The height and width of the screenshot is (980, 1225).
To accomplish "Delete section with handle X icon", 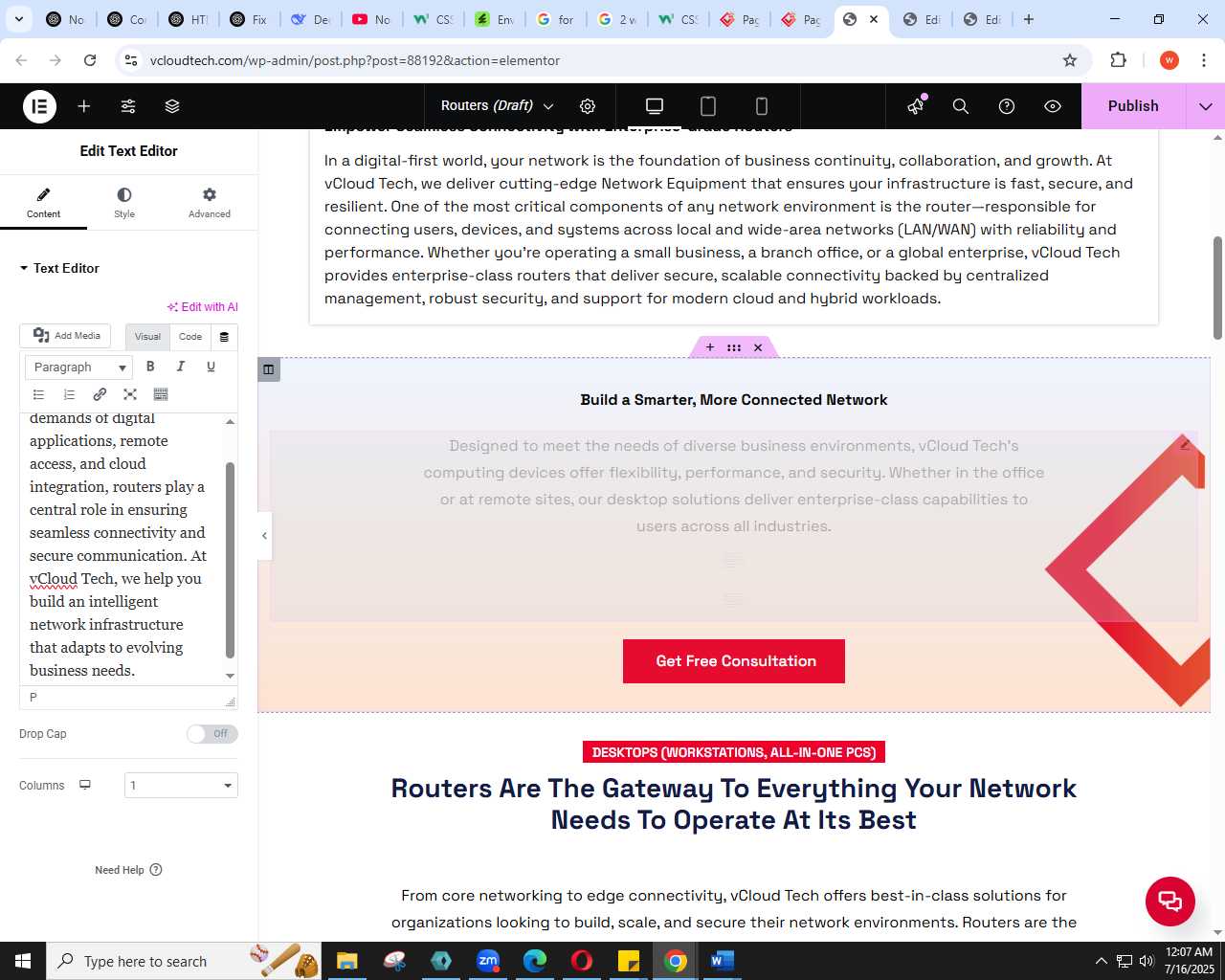I will [758, 347].
